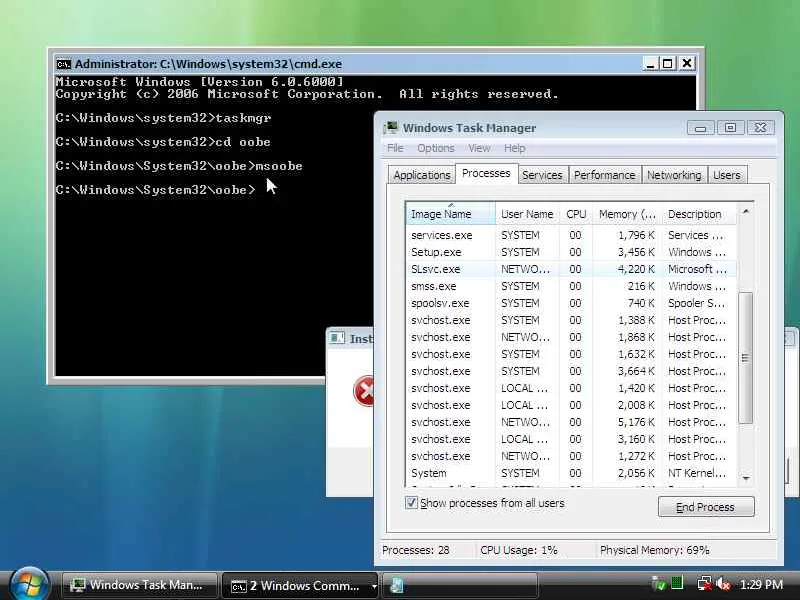Select the Setup.exe process row

point(571,252)
